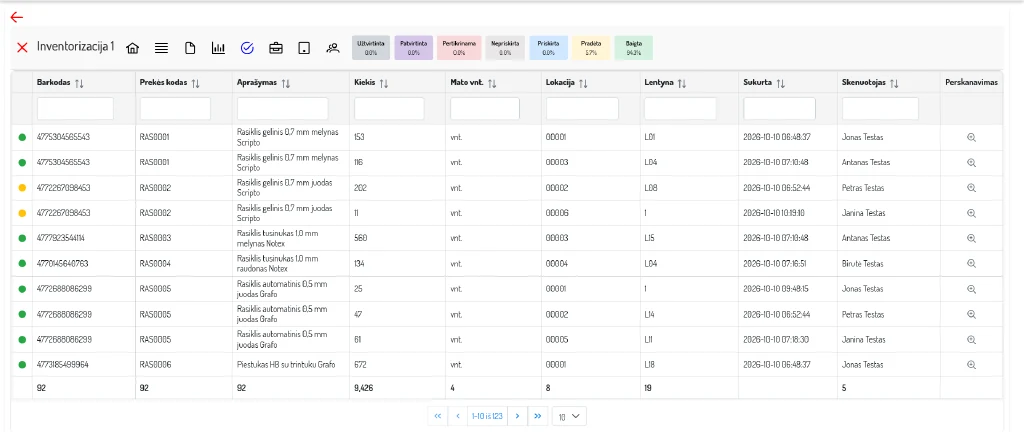Go to the next page of results
The width and height of the screenshot is (1024, 432).
coord(517,416)
